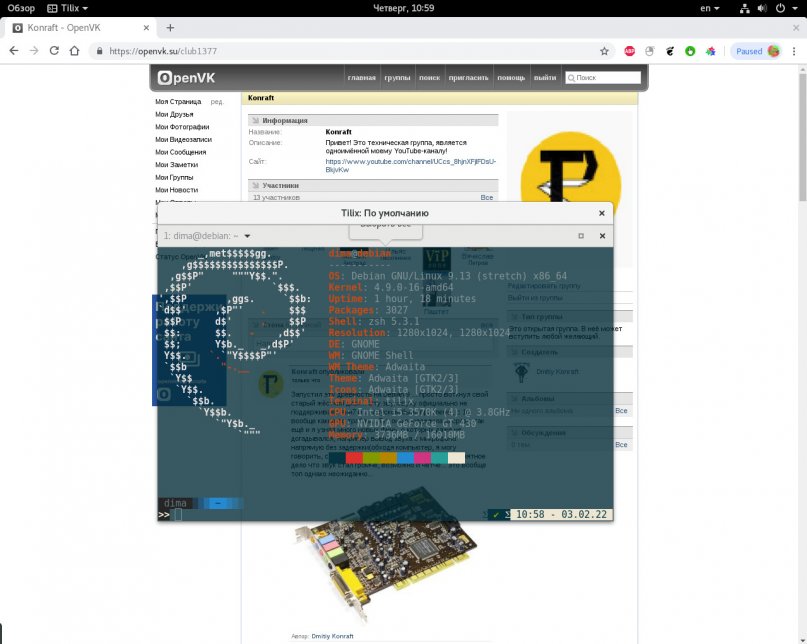Collapse the Участники section header
The width and height of the screenshot is (807, 644).
tap(373, 185)
